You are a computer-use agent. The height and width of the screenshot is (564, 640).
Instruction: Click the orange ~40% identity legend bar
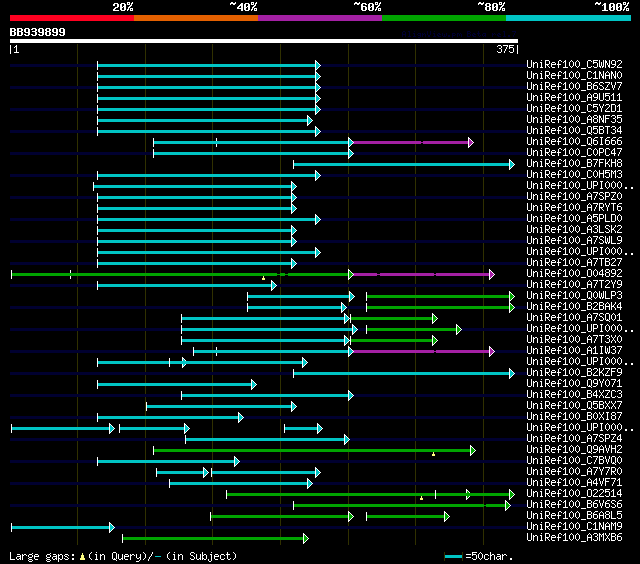pyautogui.click(x=196, y=18)
